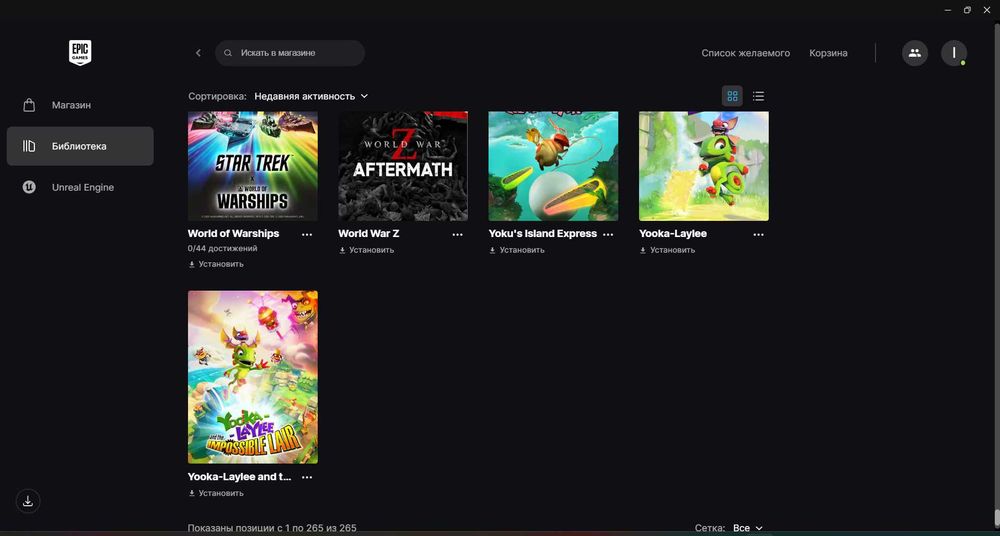Click the install icon under Yoku's Island Express

coord(492,250)
